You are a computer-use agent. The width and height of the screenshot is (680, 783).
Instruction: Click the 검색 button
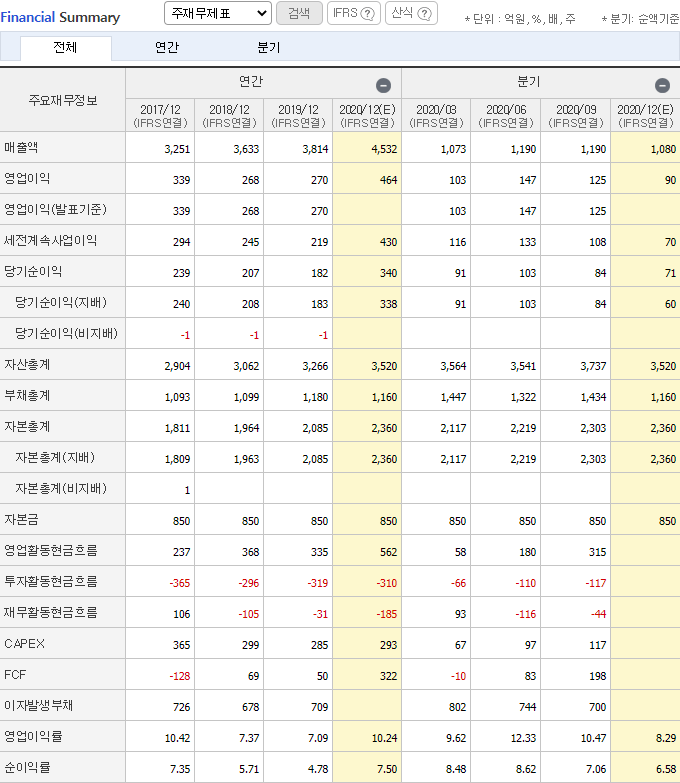point(299,13)
